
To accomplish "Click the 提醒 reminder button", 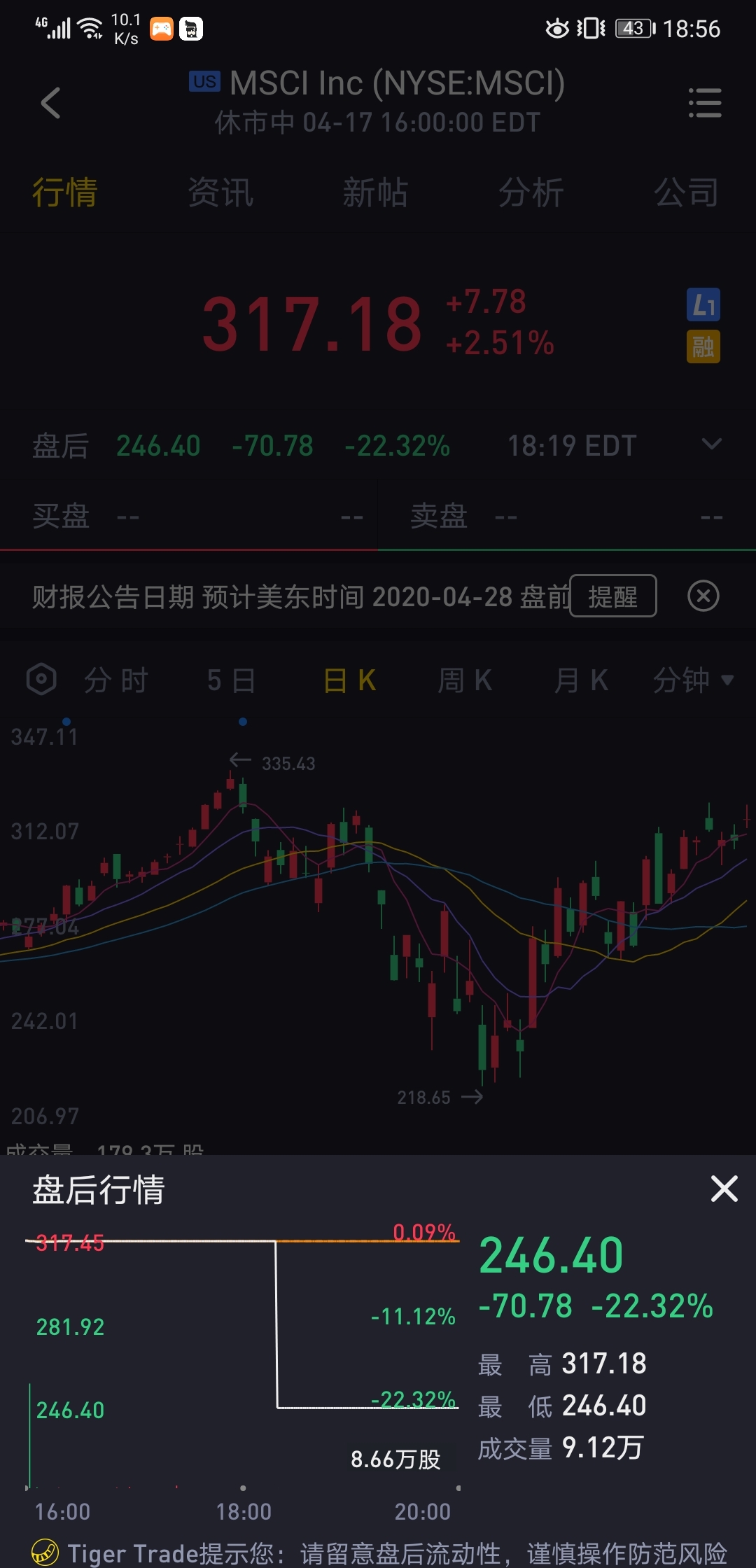I will pyautogui.click(x=613, y=596).
